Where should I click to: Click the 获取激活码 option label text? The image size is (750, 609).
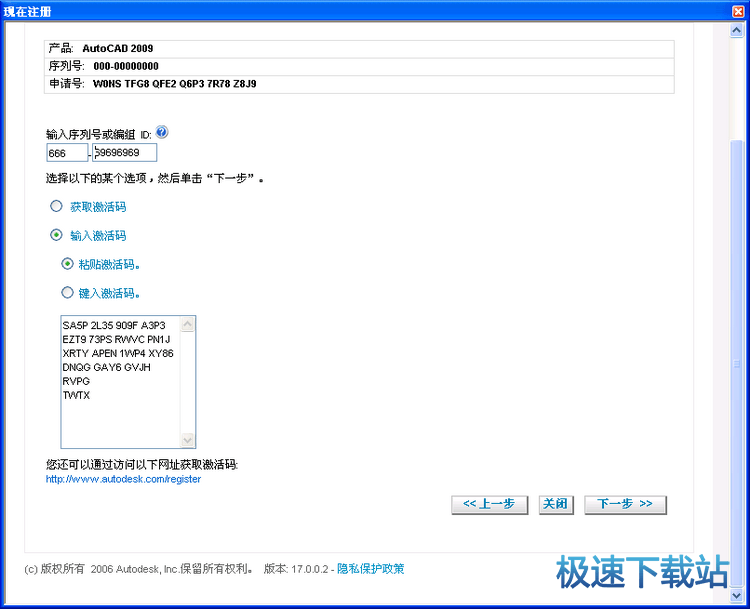(x=98, y=207)
